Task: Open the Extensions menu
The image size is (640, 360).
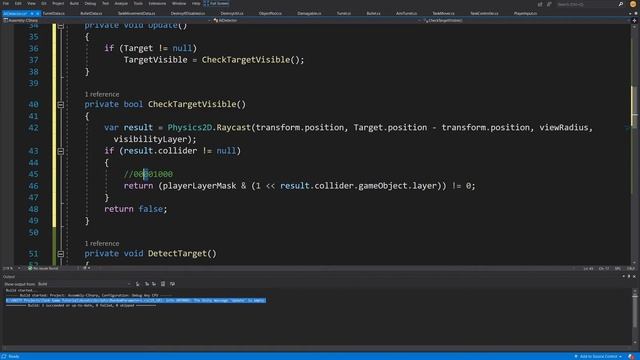Action: pyautogui.click(x=157, y=3)
